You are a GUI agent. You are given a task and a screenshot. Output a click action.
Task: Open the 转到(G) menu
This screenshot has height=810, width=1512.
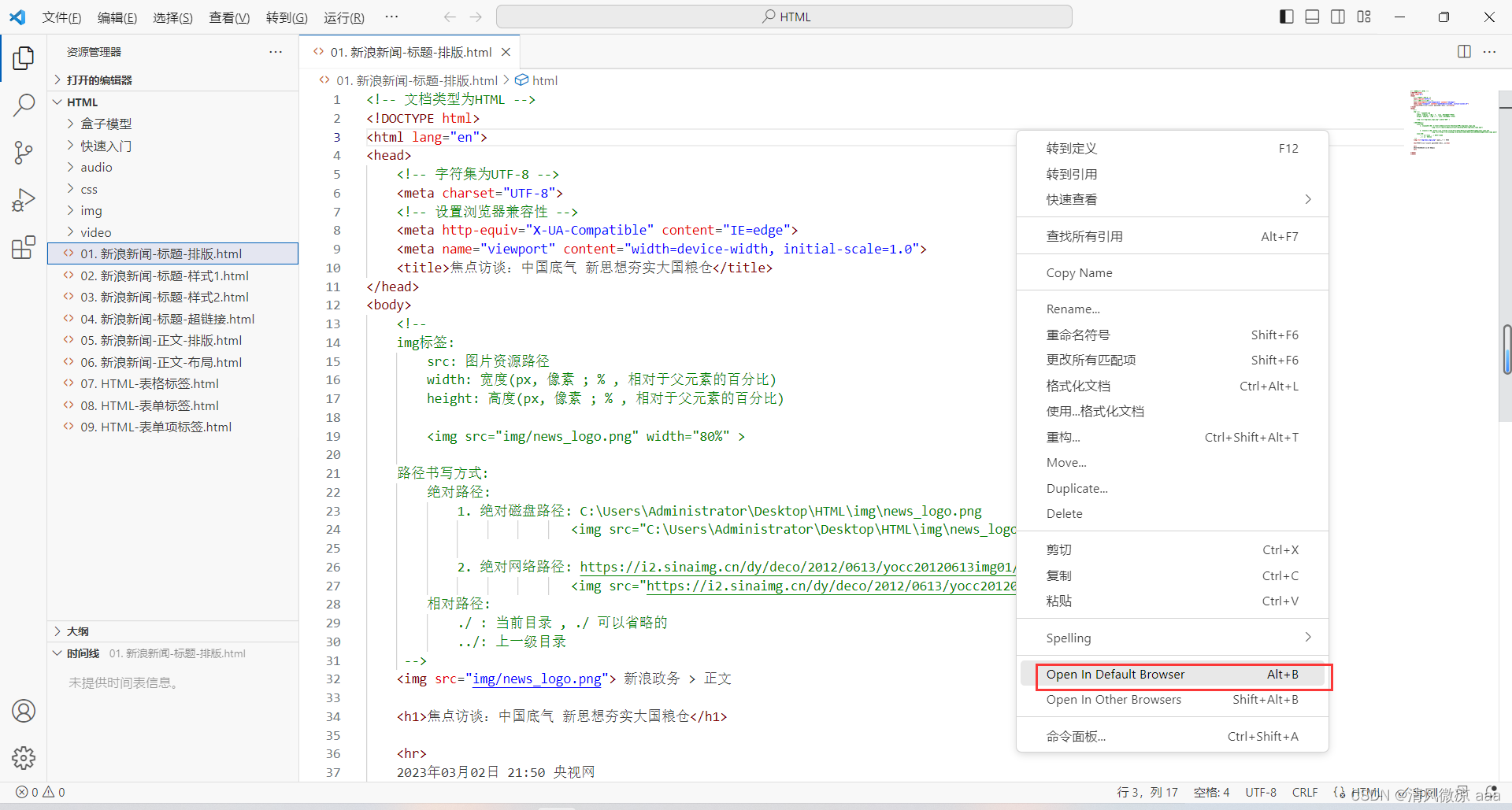click(x=287, y=17)
